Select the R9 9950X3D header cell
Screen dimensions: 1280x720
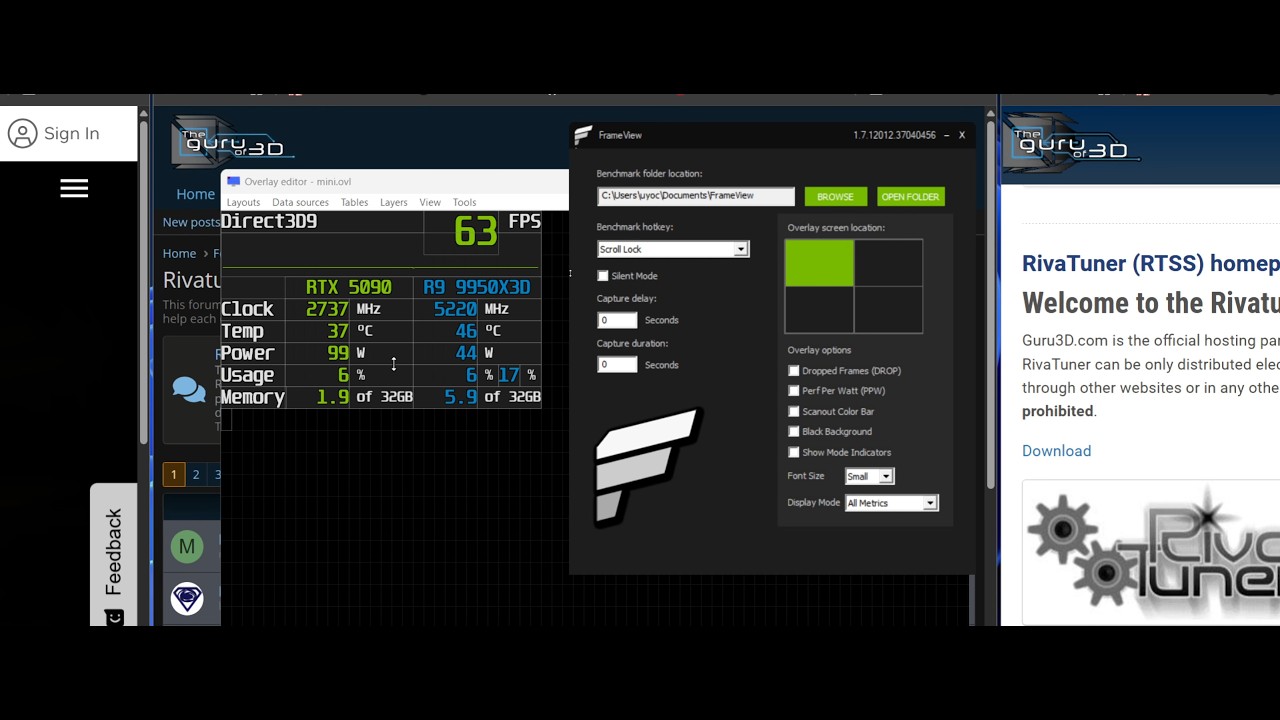(x=476, y=287)
